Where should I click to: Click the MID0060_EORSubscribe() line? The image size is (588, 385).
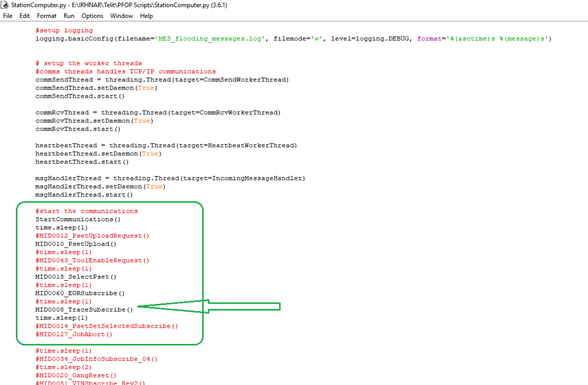[x=80, y=293]
